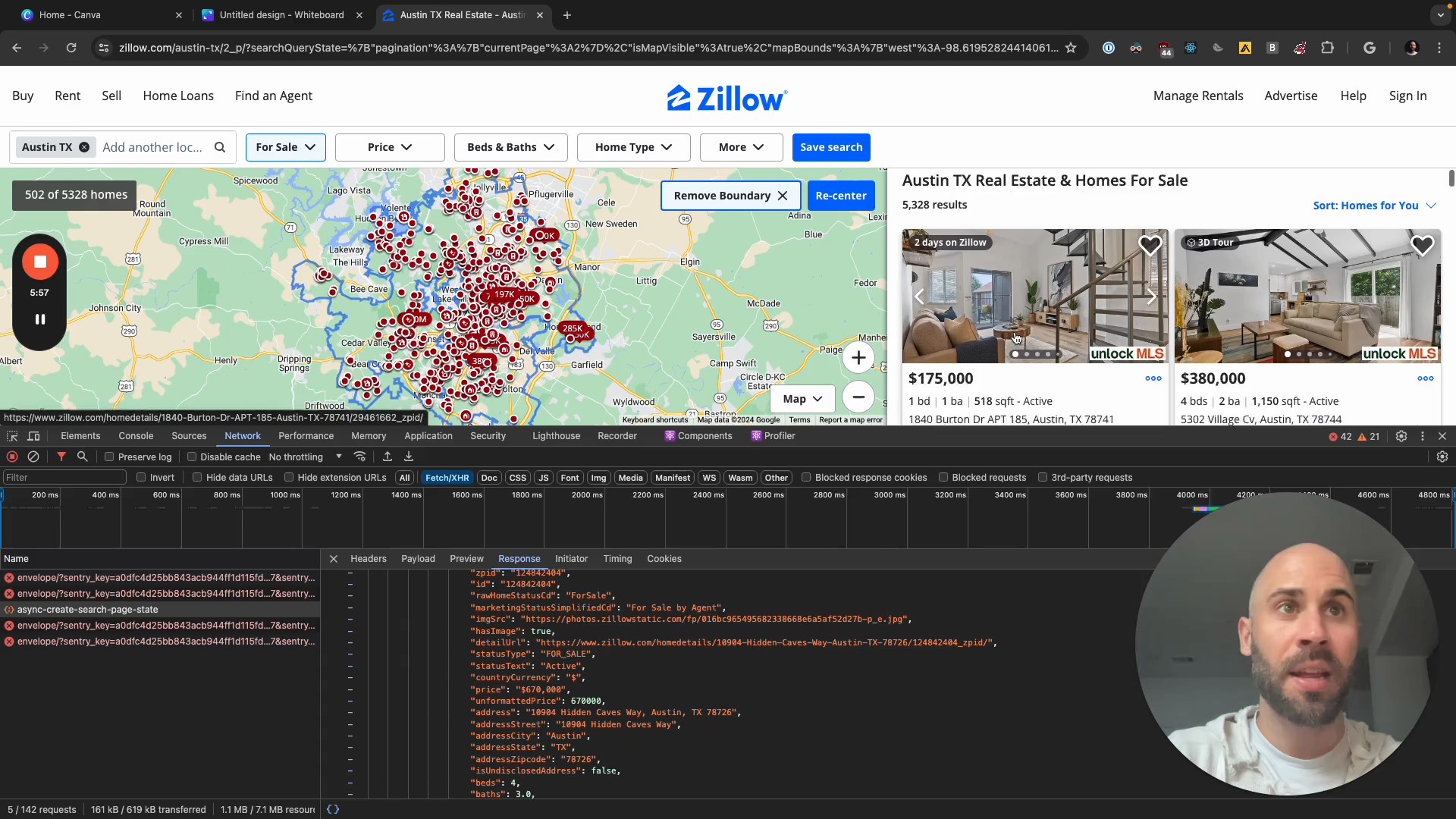Viewport: 1456px width, 819px height.
Task: Toggle DevTools device toolbar
Action: 34,436
